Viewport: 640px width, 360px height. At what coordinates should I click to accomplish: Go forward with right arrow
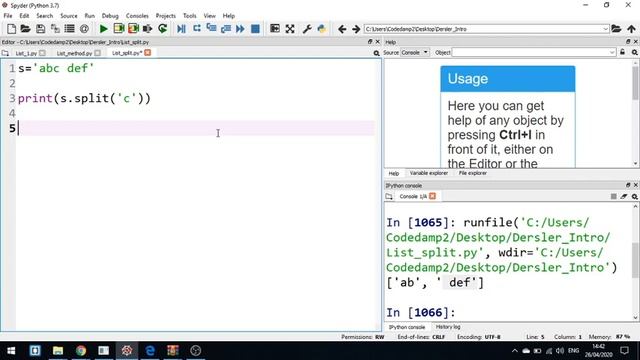pyautogui.click(x=356, y=29)
